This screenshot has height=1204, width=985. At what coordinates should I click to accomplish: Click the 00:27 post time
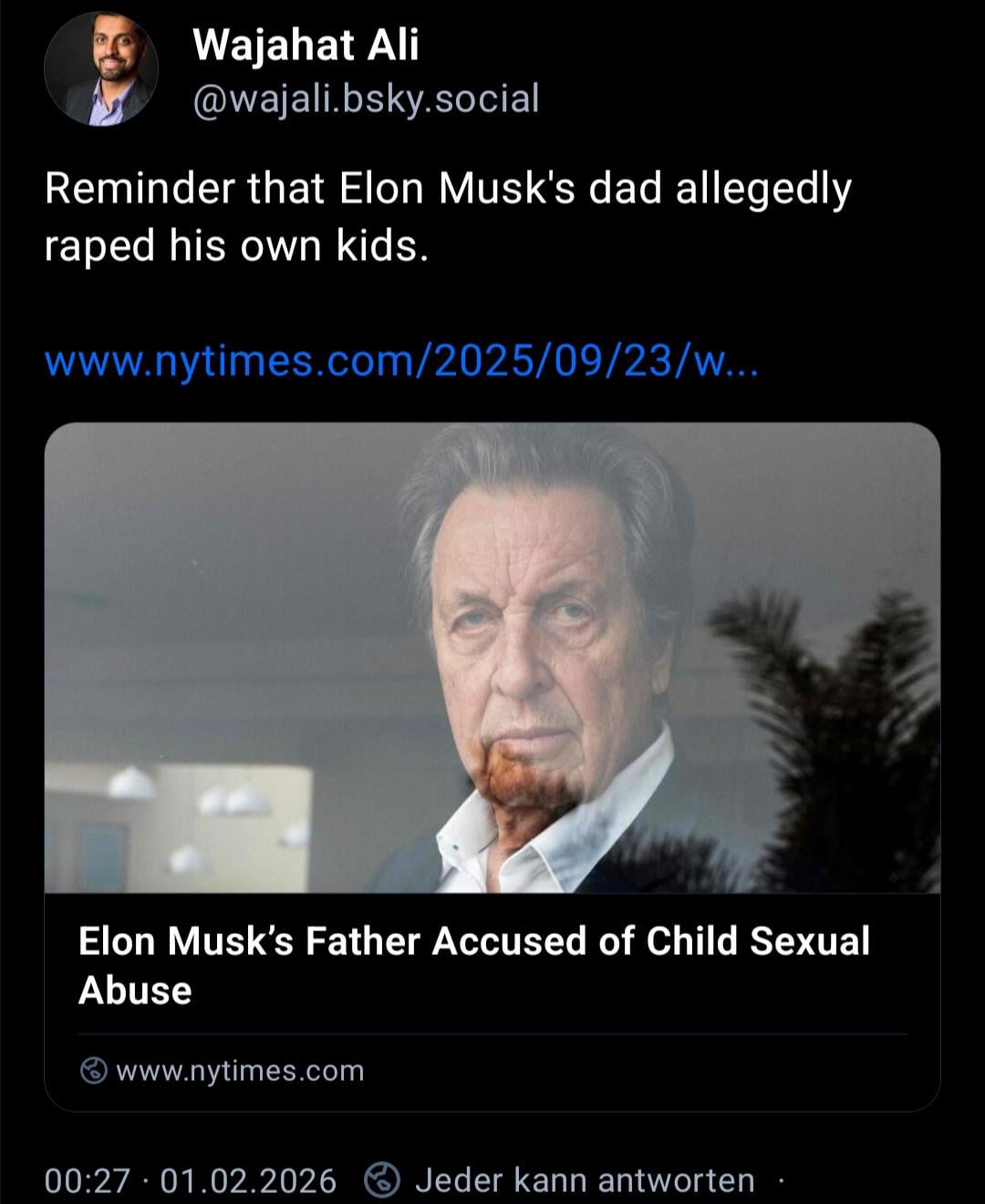coord(88,1181)
